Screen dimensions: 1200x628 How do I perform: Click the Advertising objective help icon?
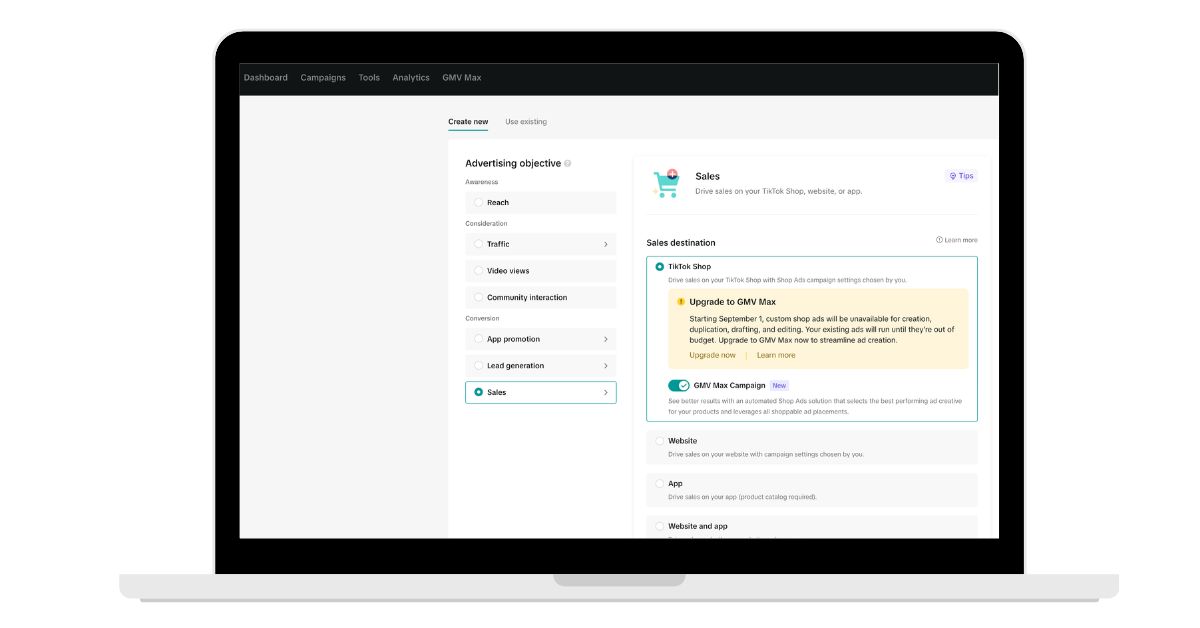point(568,163)
